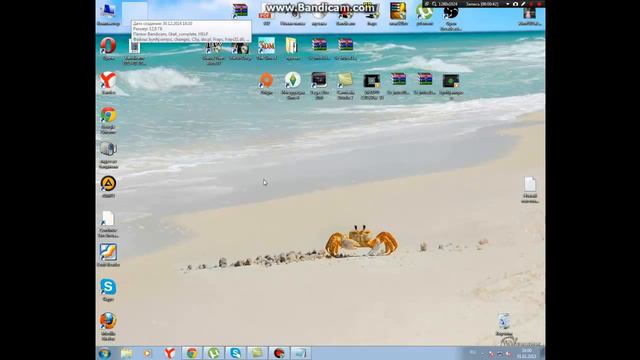This screenshot has width=640, height=360.
Task: Open Skype from the desktop
Action: (x=108, y=290)
